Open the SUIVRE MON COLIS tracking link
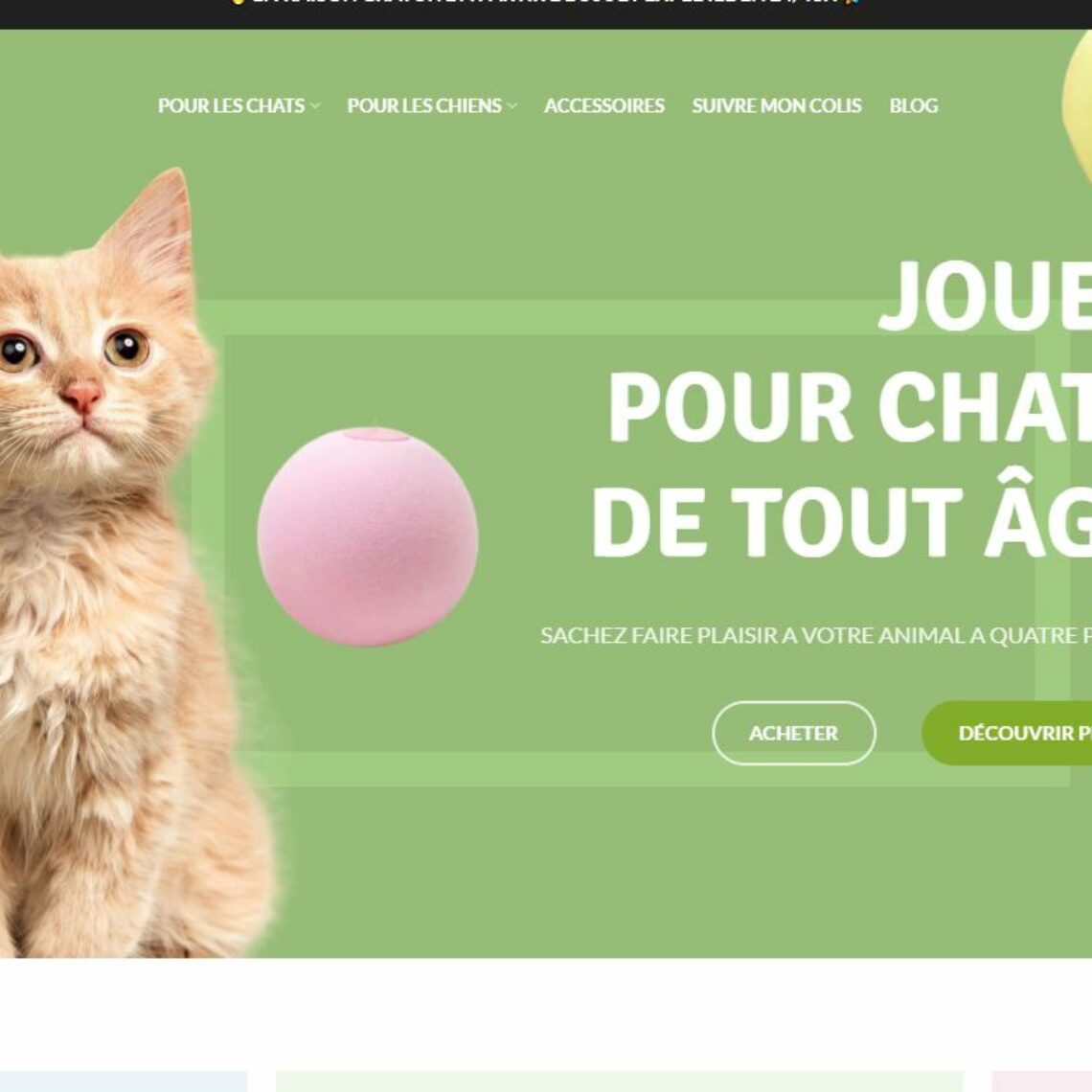The width and height of the screenshot is (1092, 1092). (777, 106)
